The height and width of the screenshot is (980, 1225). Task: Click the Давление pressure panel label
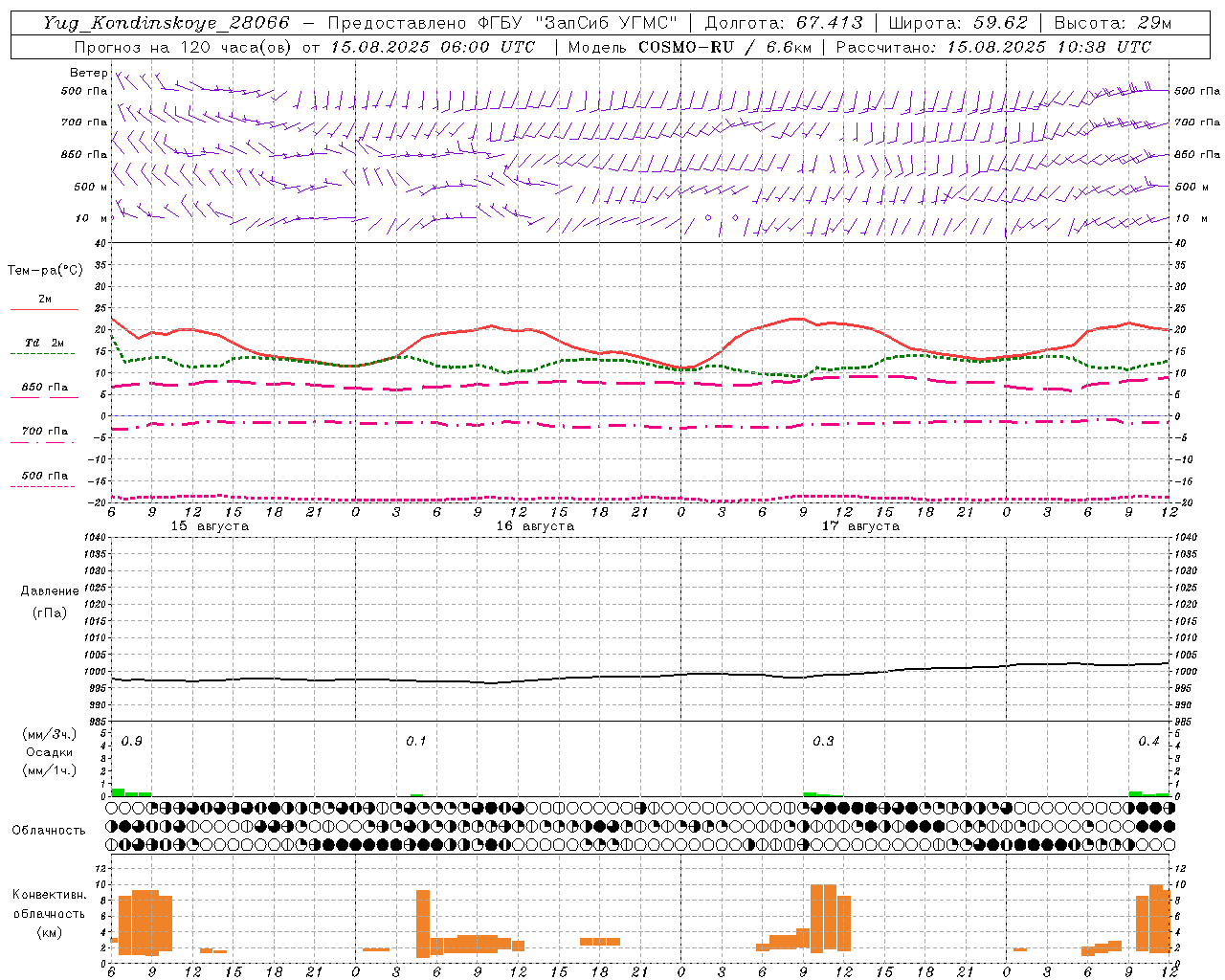pyautogui.click(x=50, y=591)
